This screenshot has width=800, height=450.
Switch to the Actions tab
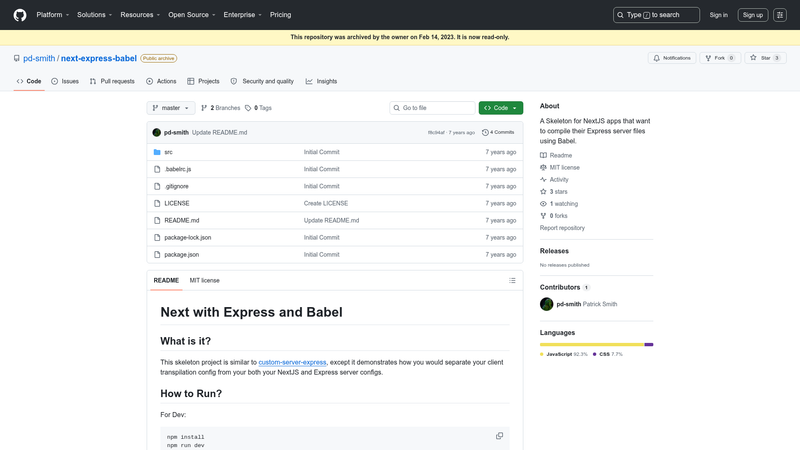coord(161,81)
